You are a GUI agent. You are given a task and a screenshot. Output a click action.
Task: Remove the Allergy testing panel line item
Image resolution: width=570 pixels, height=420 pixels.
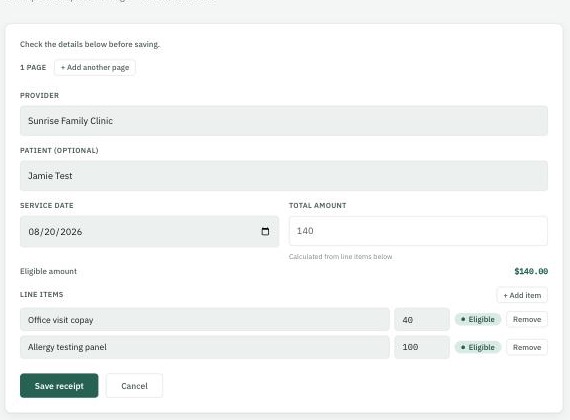(x=527, y=347)
